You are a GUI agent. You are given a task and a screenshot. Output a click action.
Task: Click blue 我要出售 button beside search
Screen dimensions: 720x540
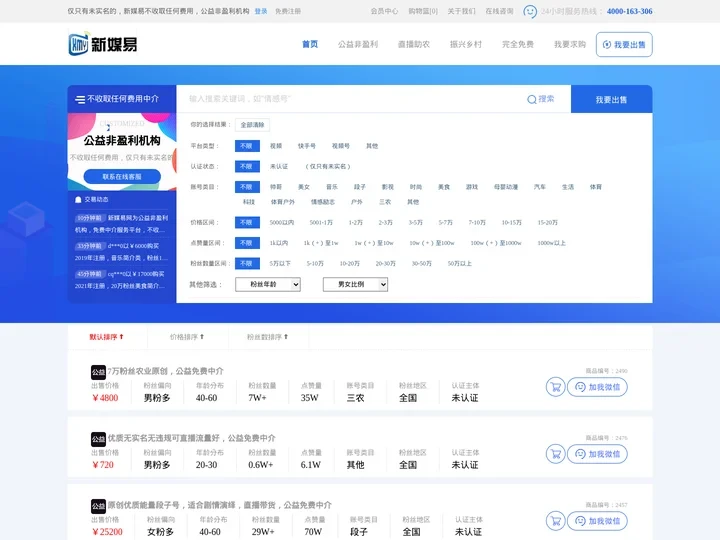(x=612, y=99)
